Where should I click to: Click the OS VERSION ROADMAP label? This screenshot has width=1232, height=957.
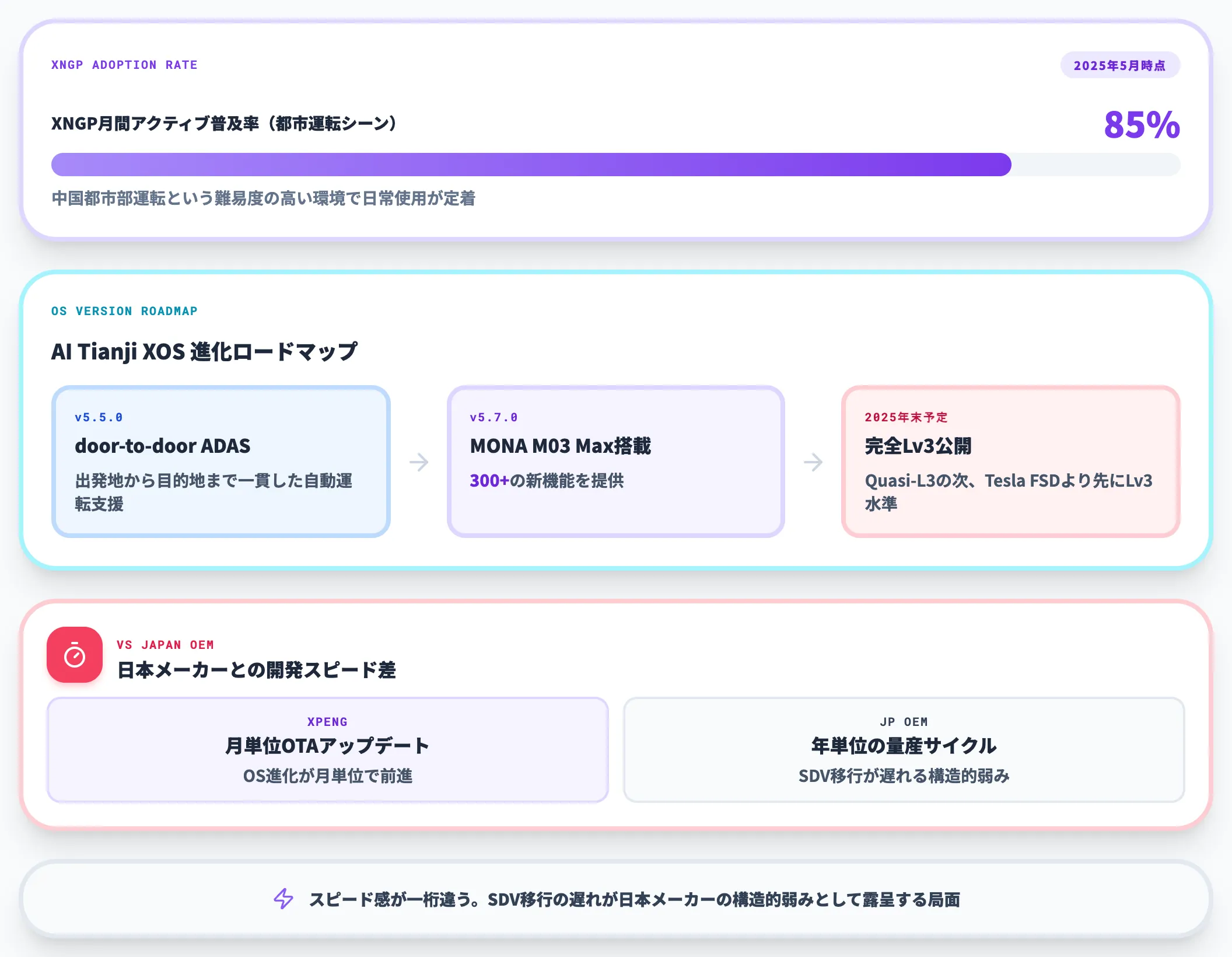click(124, 311)
